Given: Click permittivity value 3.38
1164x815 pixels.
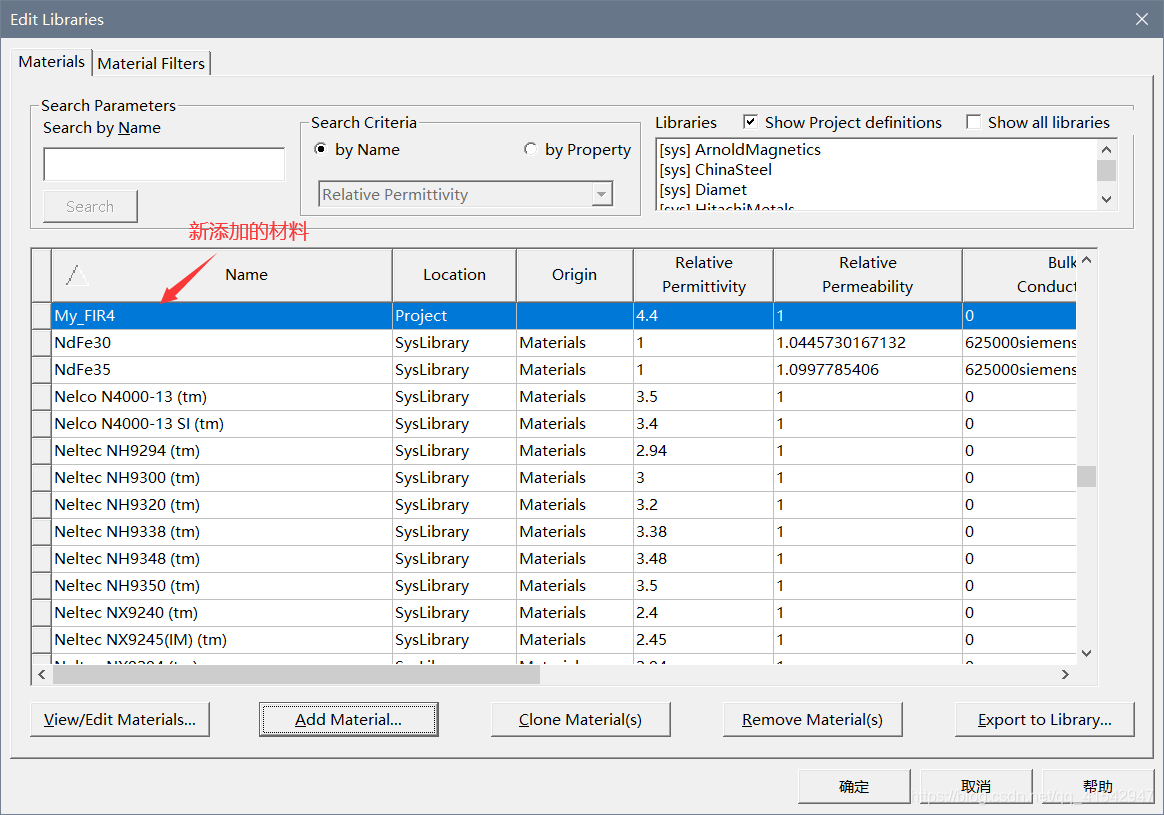Looking at the screenshot, I should [x=703, y=531].
